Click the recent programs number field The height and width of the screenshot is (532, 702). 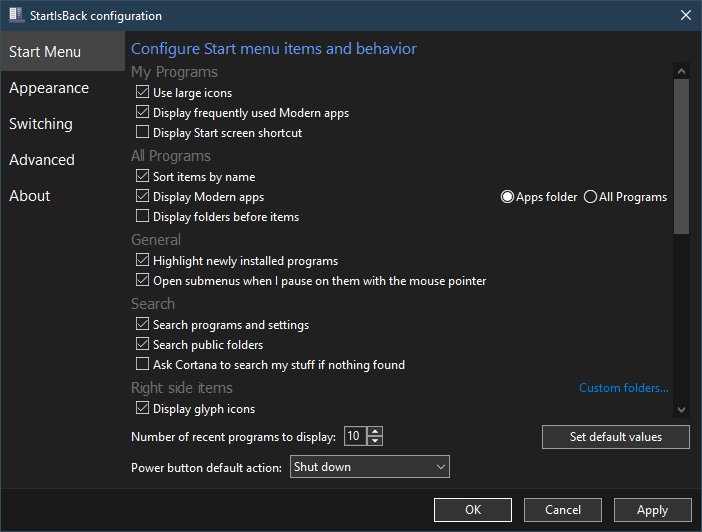point(355,436)
